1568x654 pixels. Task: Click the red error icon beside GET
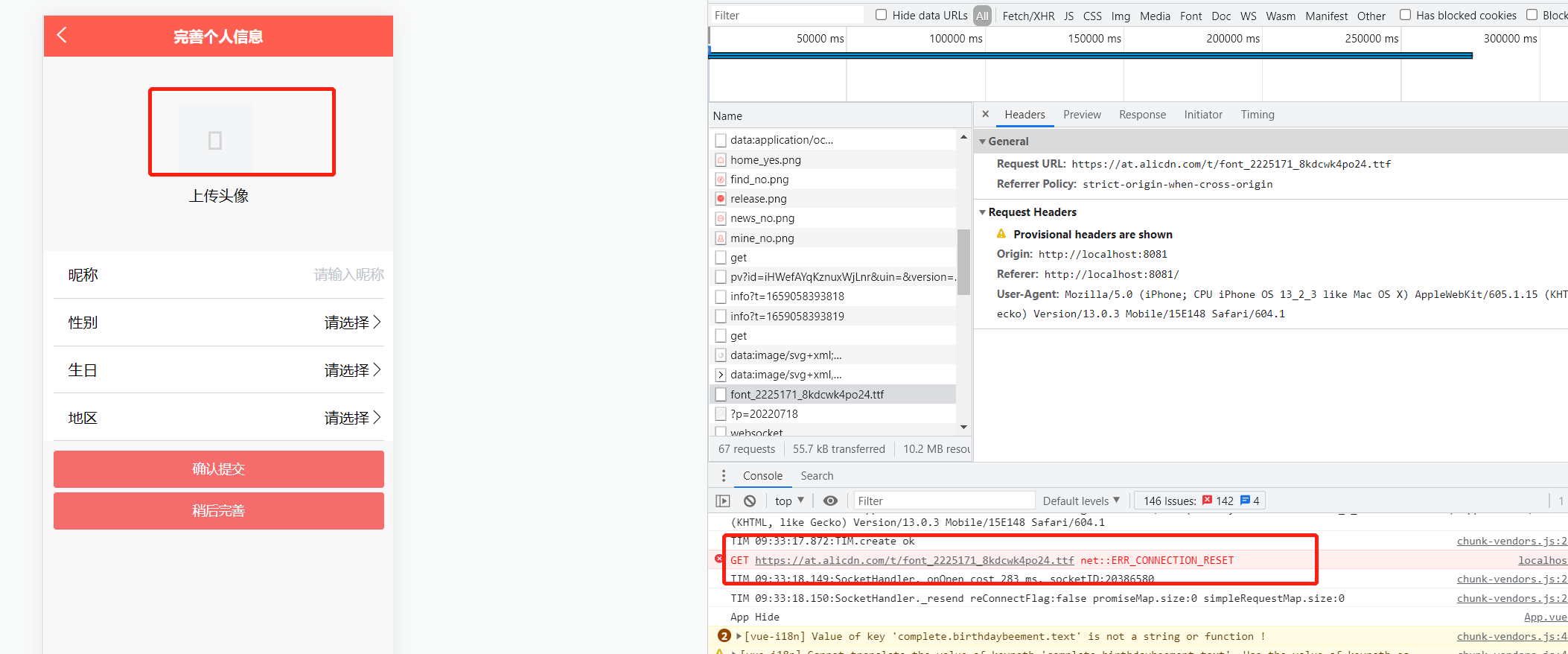click(x=718, y=559)
